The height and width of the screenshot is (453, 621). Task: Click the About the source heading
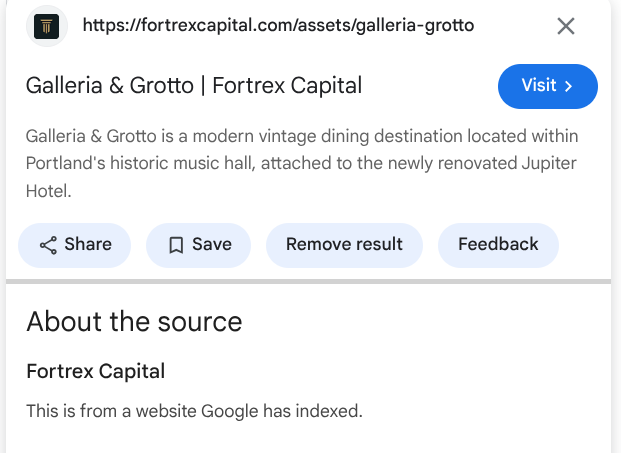click(x=134, y=322)
